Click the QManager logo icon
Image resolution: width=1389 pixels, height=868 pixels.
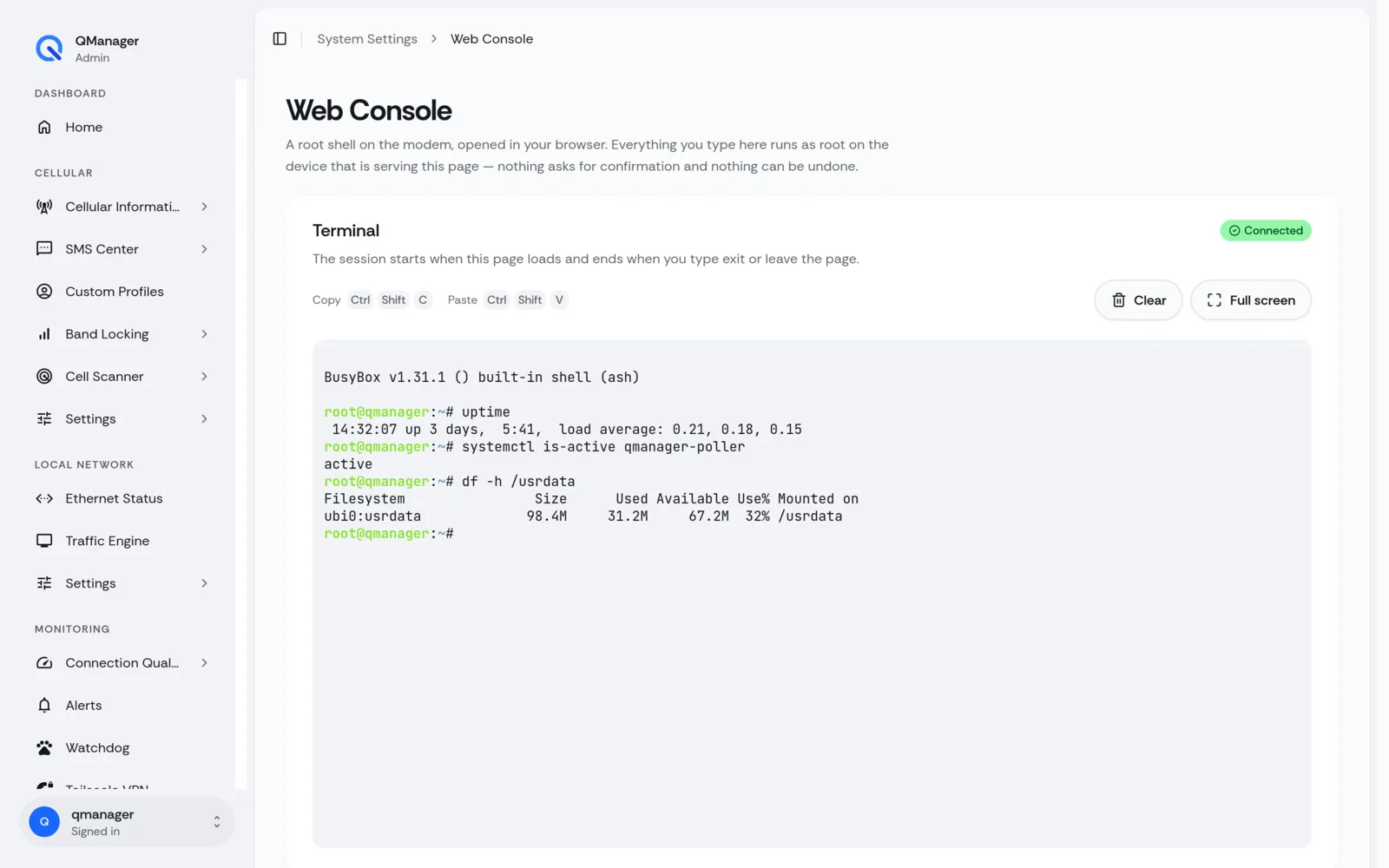click(x=49, y=49)
